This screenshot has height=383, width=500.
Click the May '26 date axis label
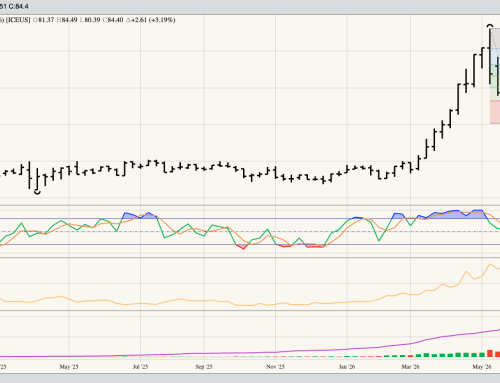click(482, 367)
